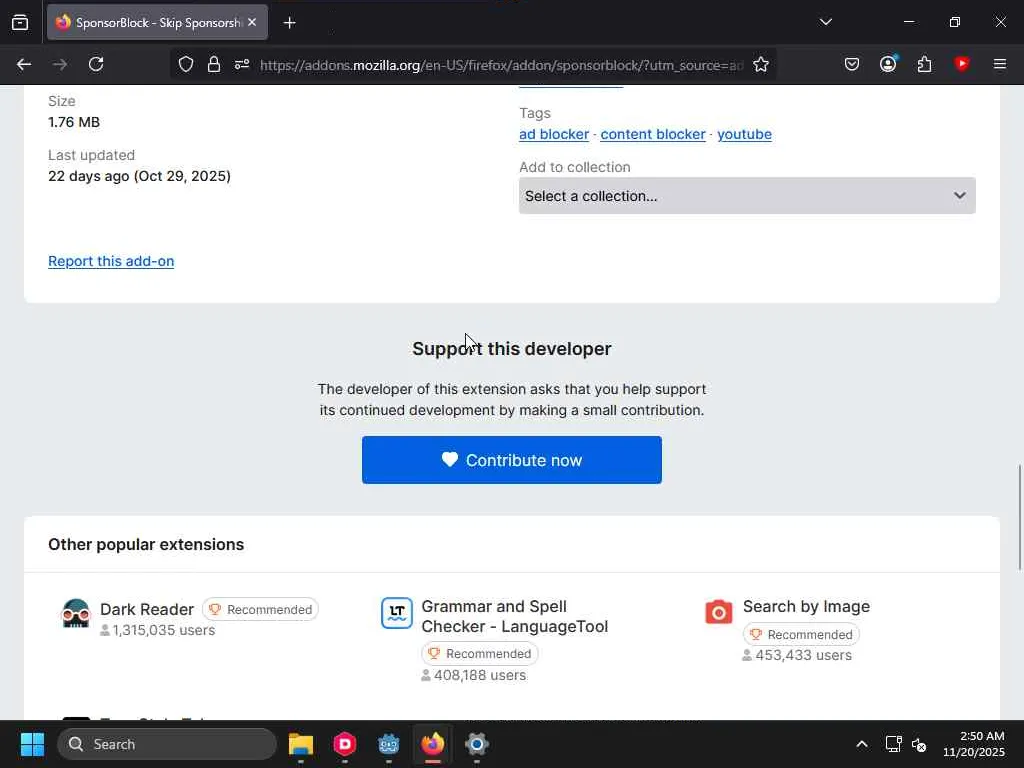
Task: Select the '1.76 MB' size value
Action: pos(74,122)
